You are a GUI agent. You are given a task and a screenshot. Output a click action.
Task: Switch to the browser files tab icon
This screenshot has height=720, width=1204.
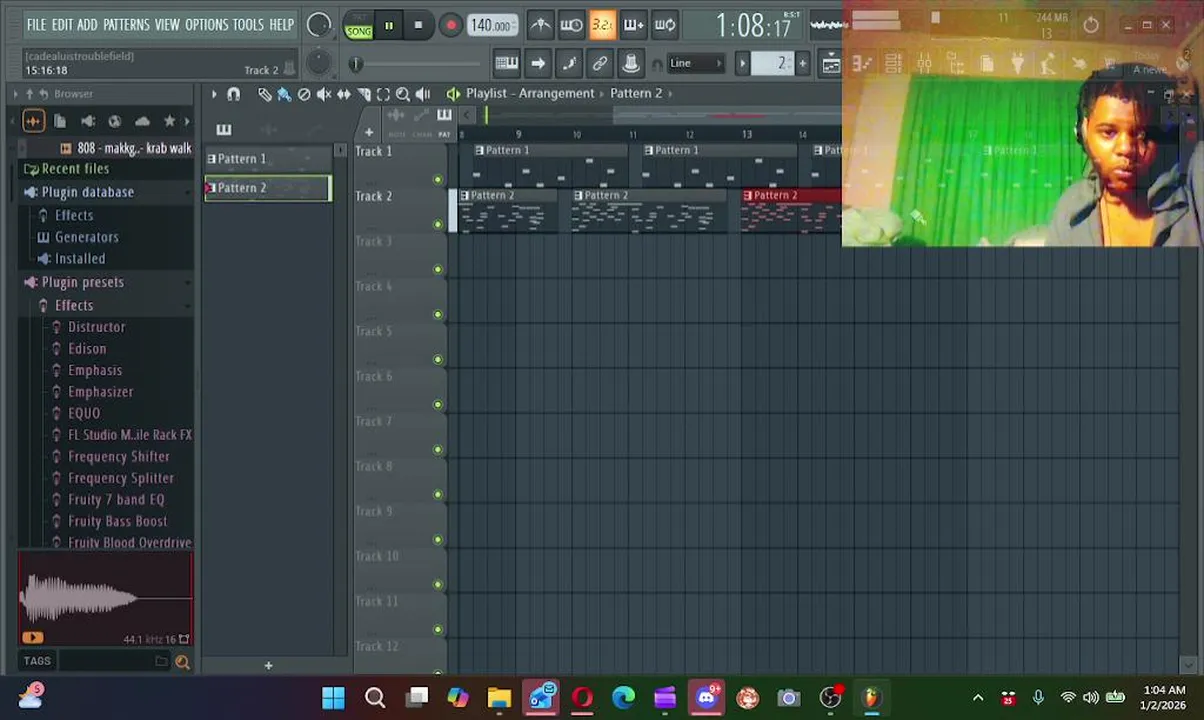coord(60,121)
